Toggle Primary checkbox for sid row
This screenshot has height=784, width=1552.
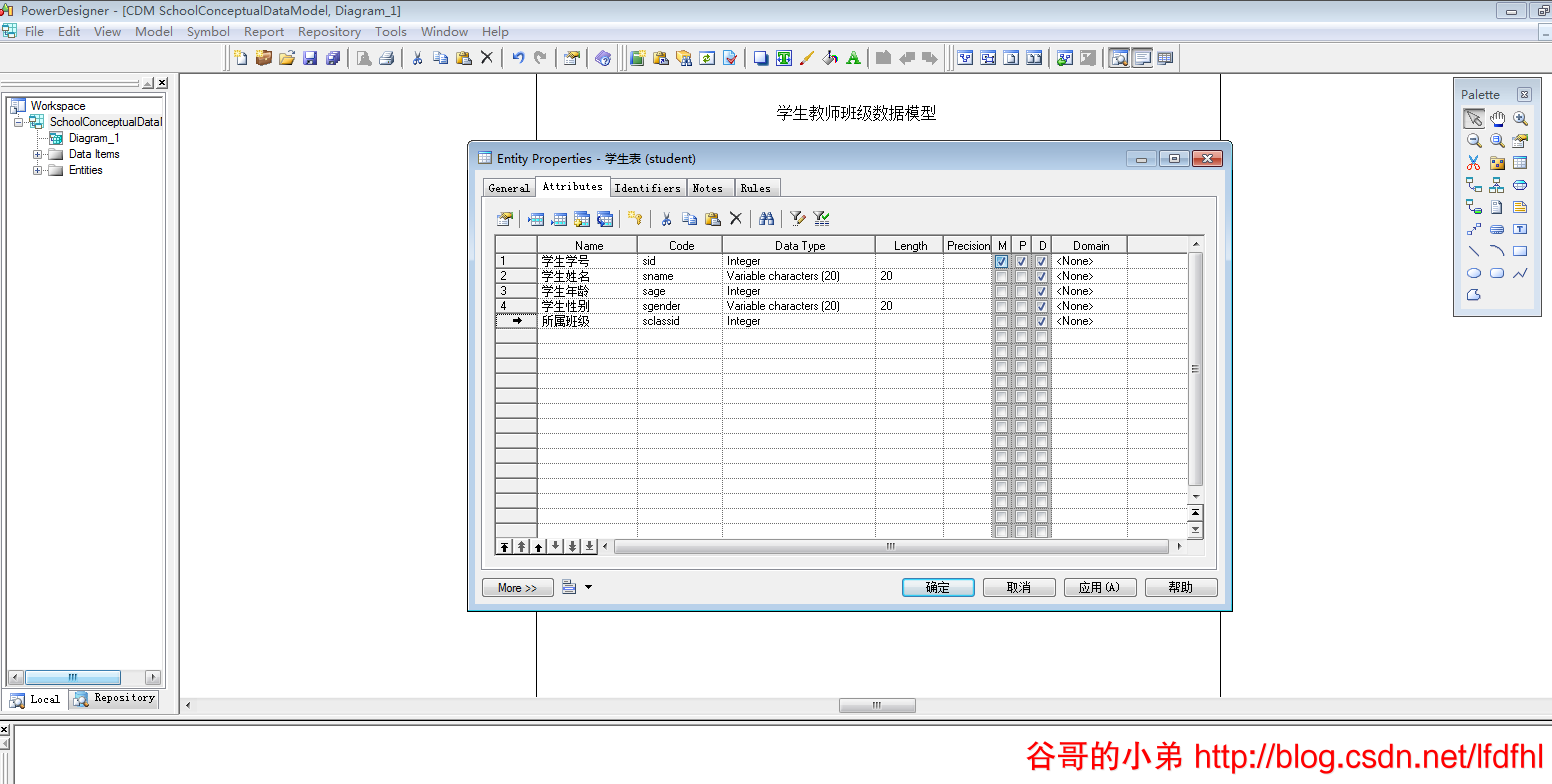1022,261
